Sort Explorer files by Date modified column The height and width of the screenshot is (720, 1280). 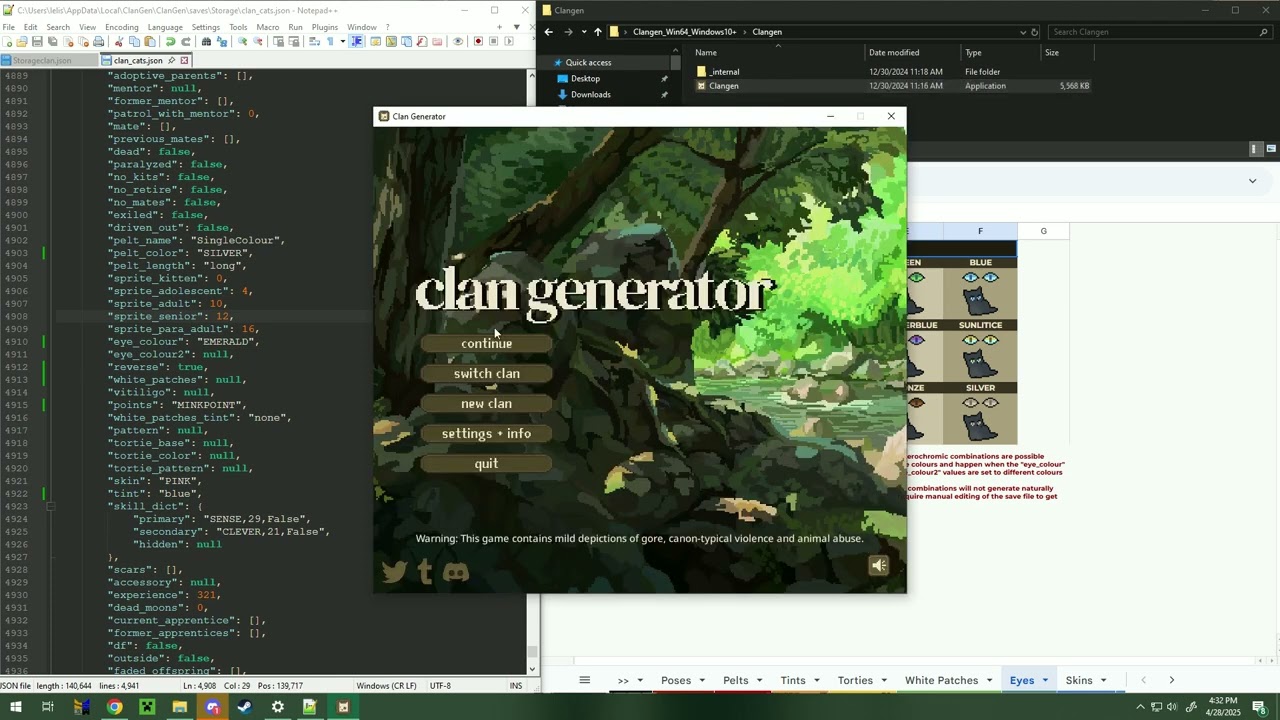893,52
